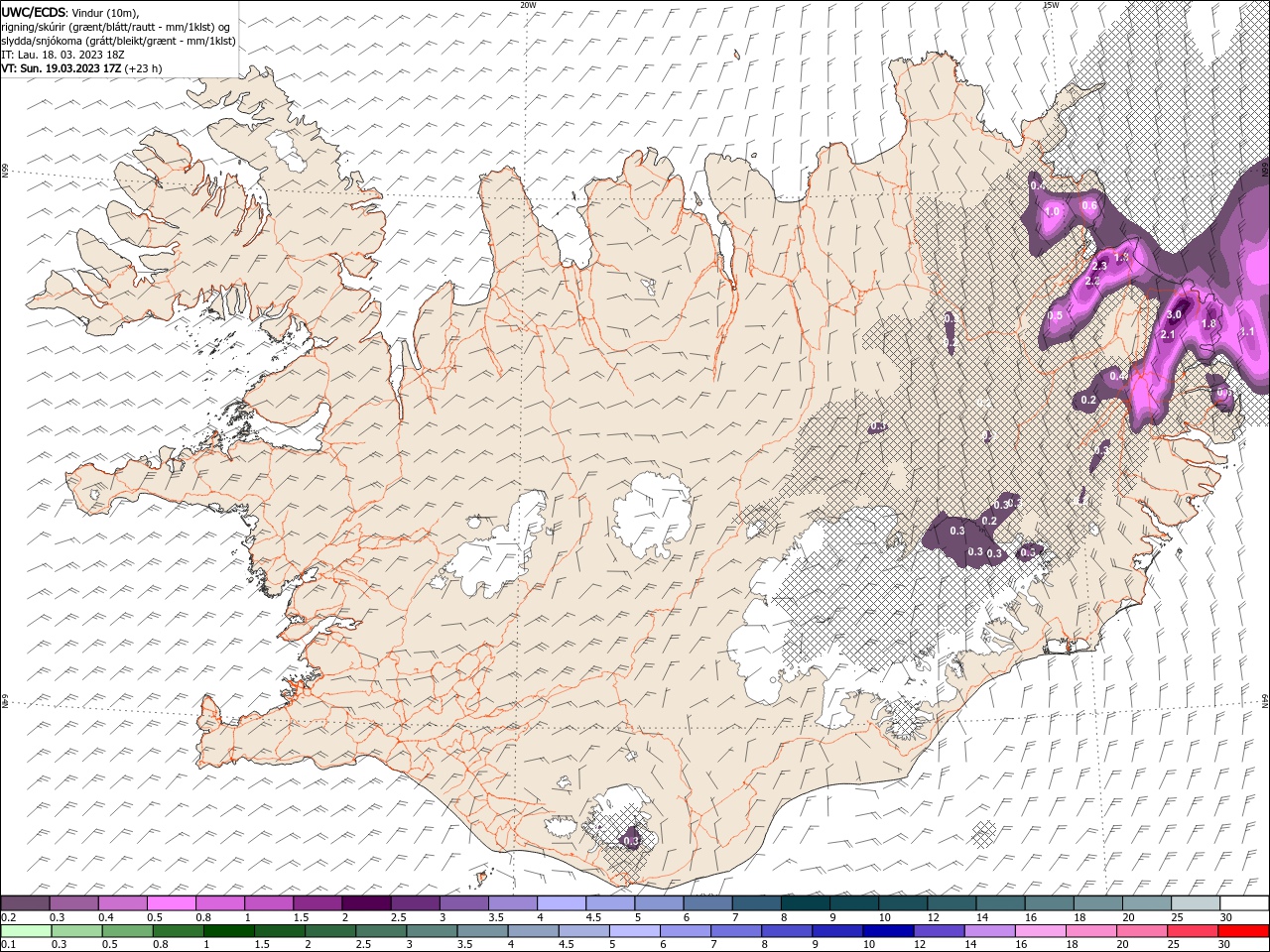
Task: Click the 'UWC/ECDS: Vindur (10m)' title line
Action: (70, 11)
